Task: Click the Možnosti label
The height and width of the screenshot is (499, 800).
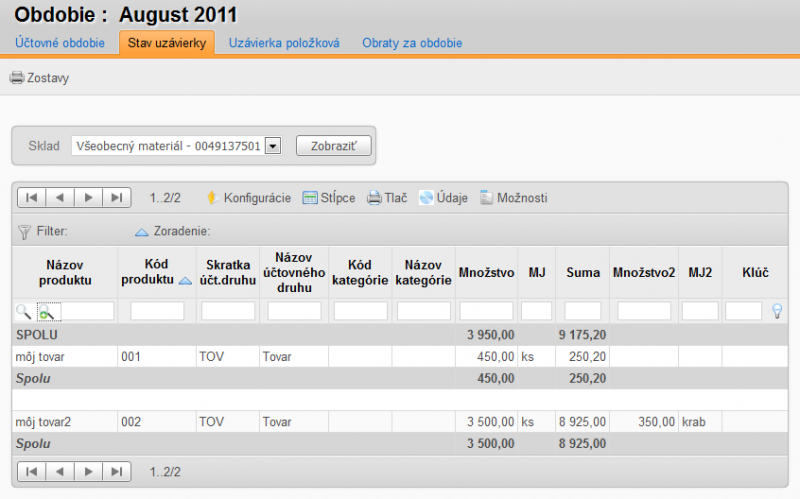Action: click(x=522, y=198)
